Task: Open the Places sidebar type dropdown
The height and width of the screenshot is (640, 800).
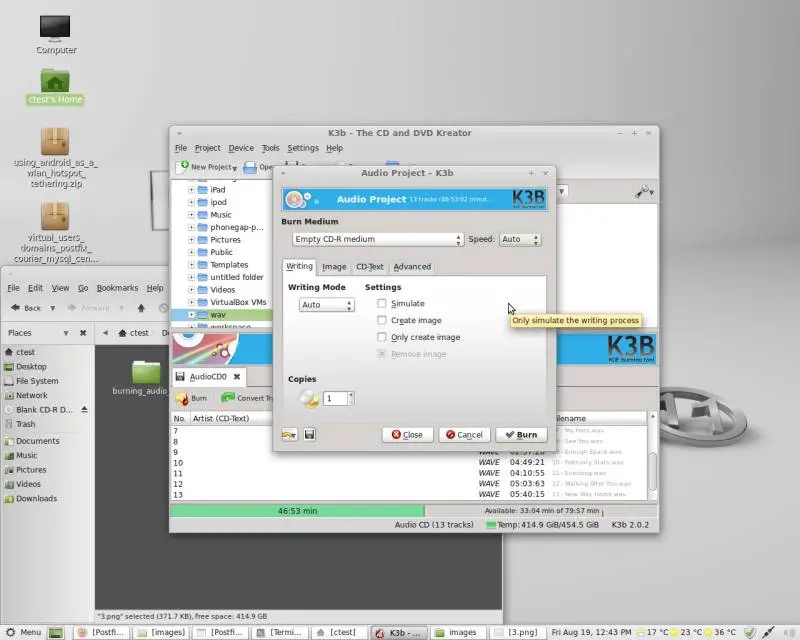Action: [x=66, y=333]
